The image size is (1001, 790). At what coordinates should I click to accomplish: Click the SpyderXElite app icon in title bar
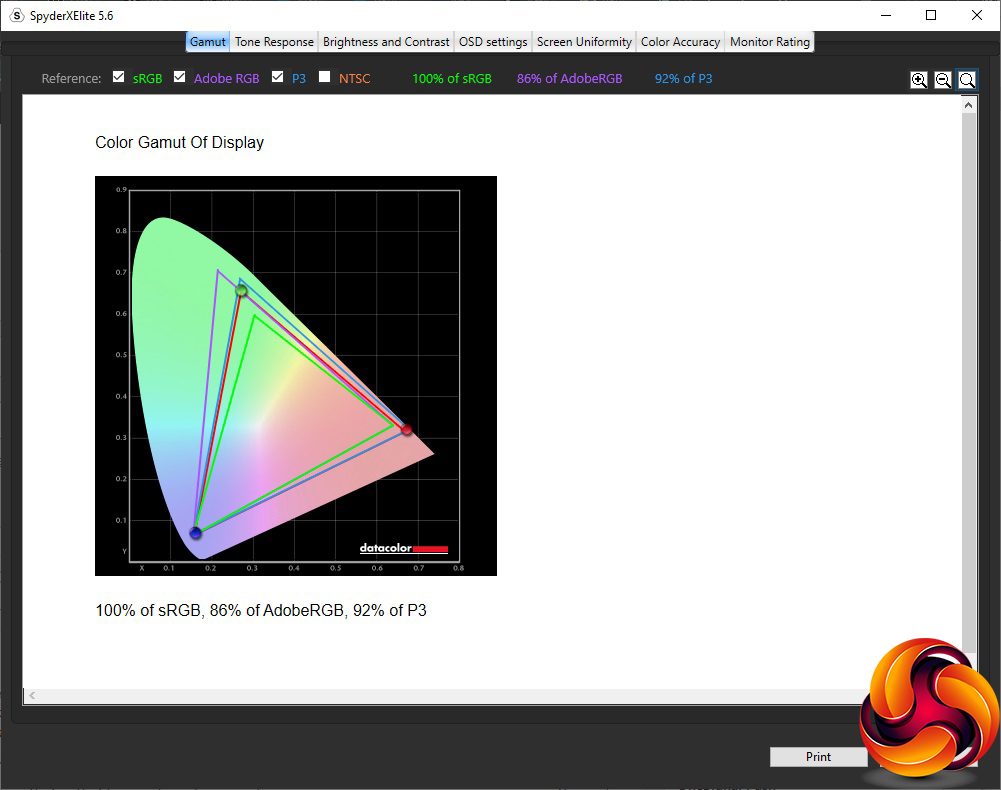pyautogui.click(x=16, y=15)
